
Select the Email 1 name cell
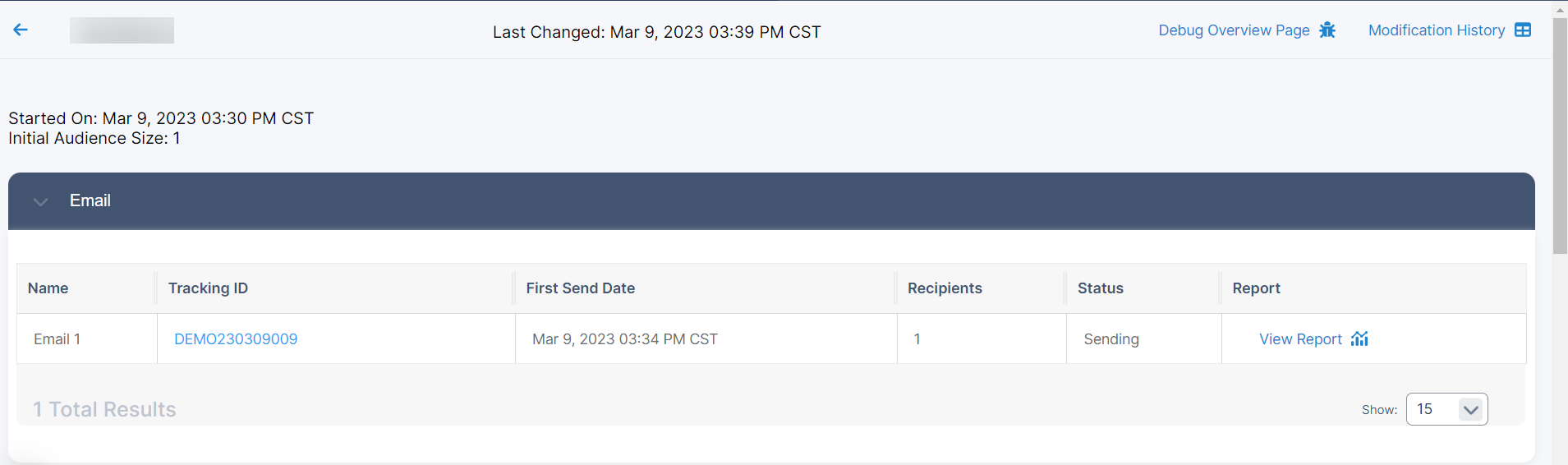point(57,339)
